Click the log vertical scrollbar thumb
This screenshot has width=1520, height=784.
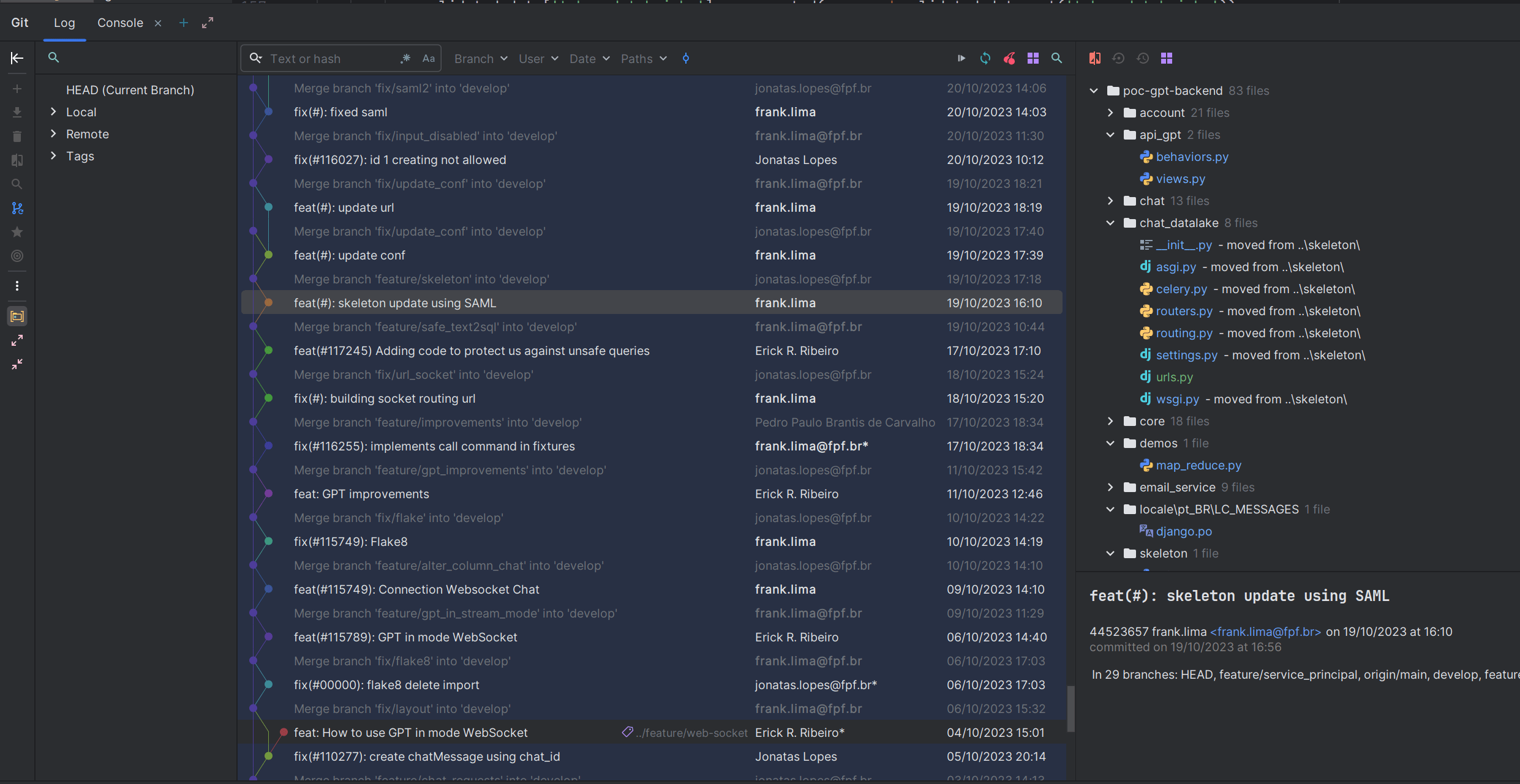(1070, 709)
